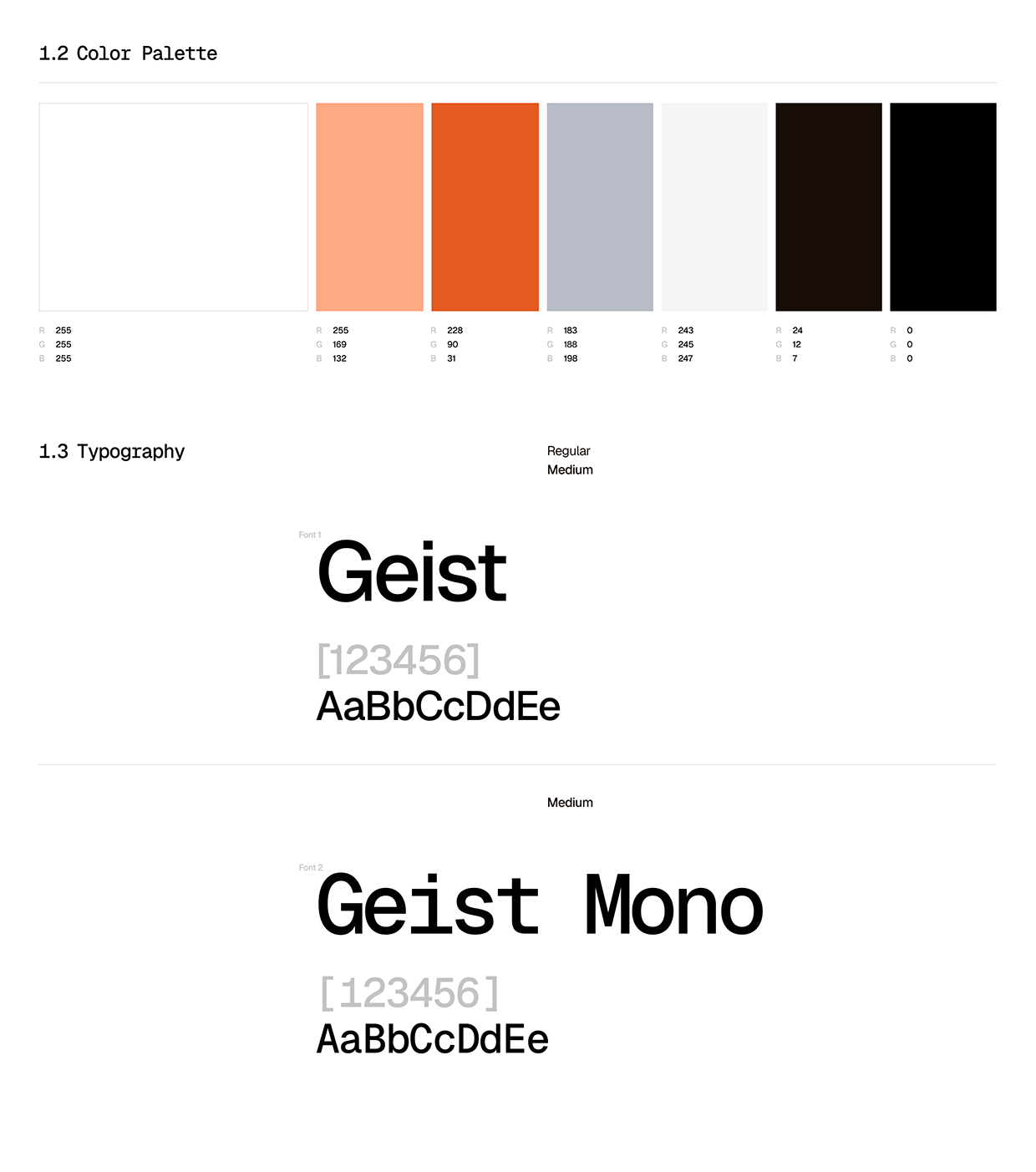Click "Medium" label directly below Regular
This screenshot has width=1036, height=1172.
pyautogui.click(x=570, y=470)
